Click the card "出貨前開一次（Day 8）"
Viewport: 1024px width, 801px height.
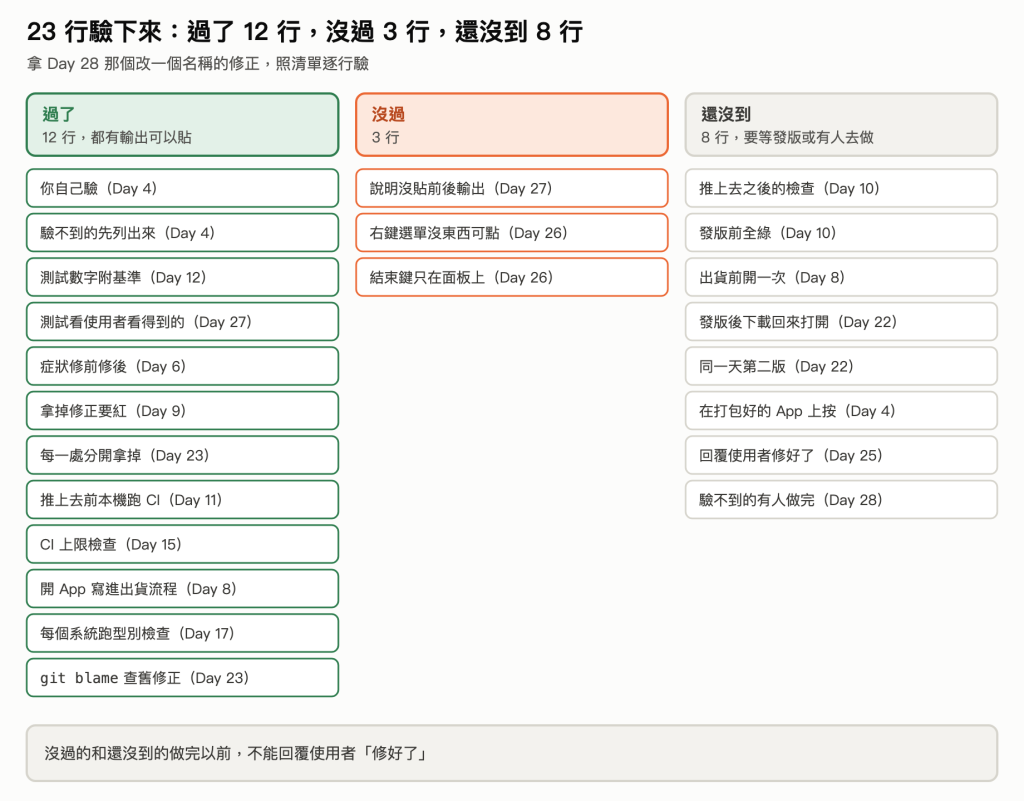[841, 277]
